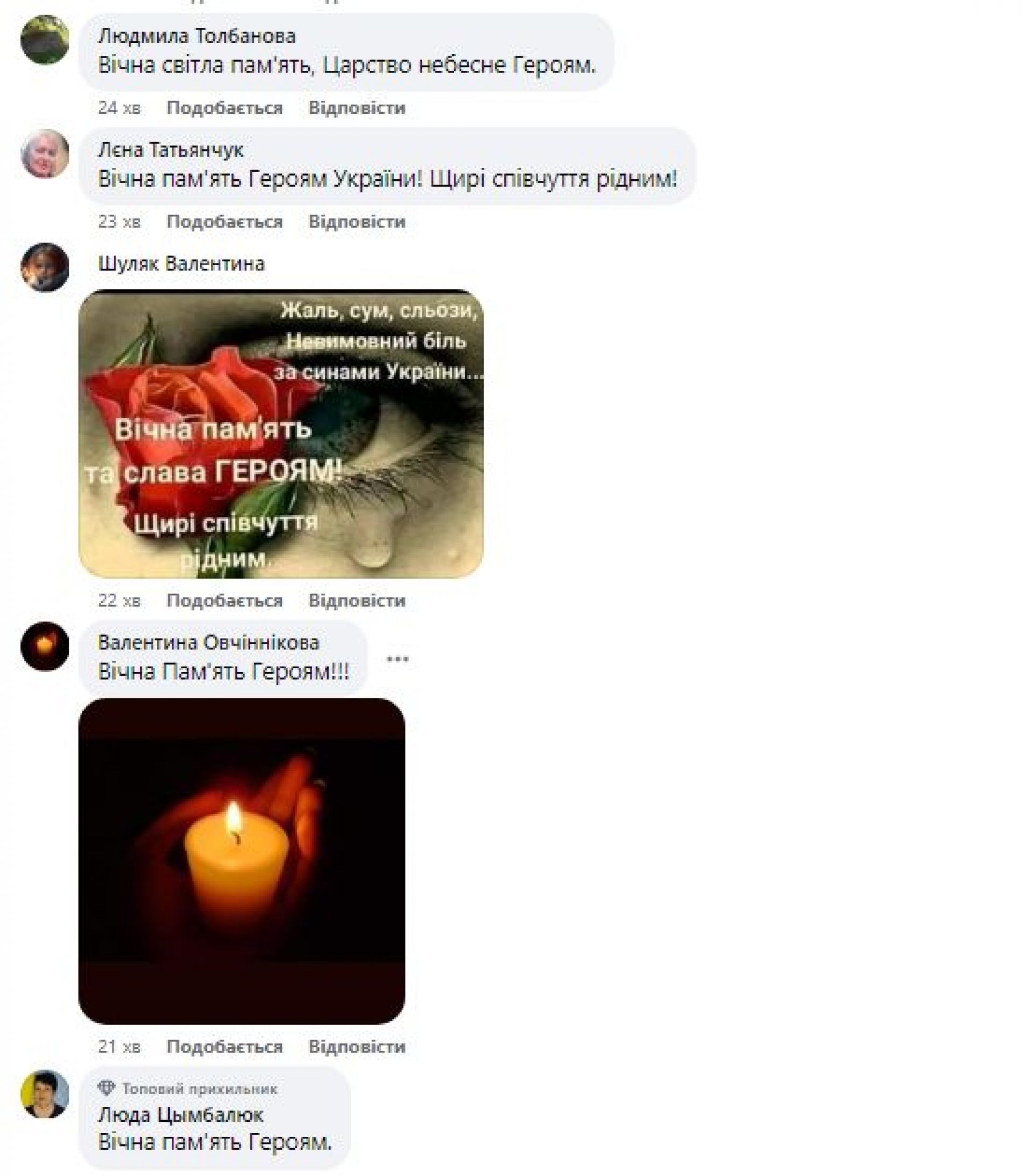This screenshot has width=1031, height=1176.
Task: Click the Топовий прихильник badge icon
Action: pyautogui.click(x=106, y=1087)
